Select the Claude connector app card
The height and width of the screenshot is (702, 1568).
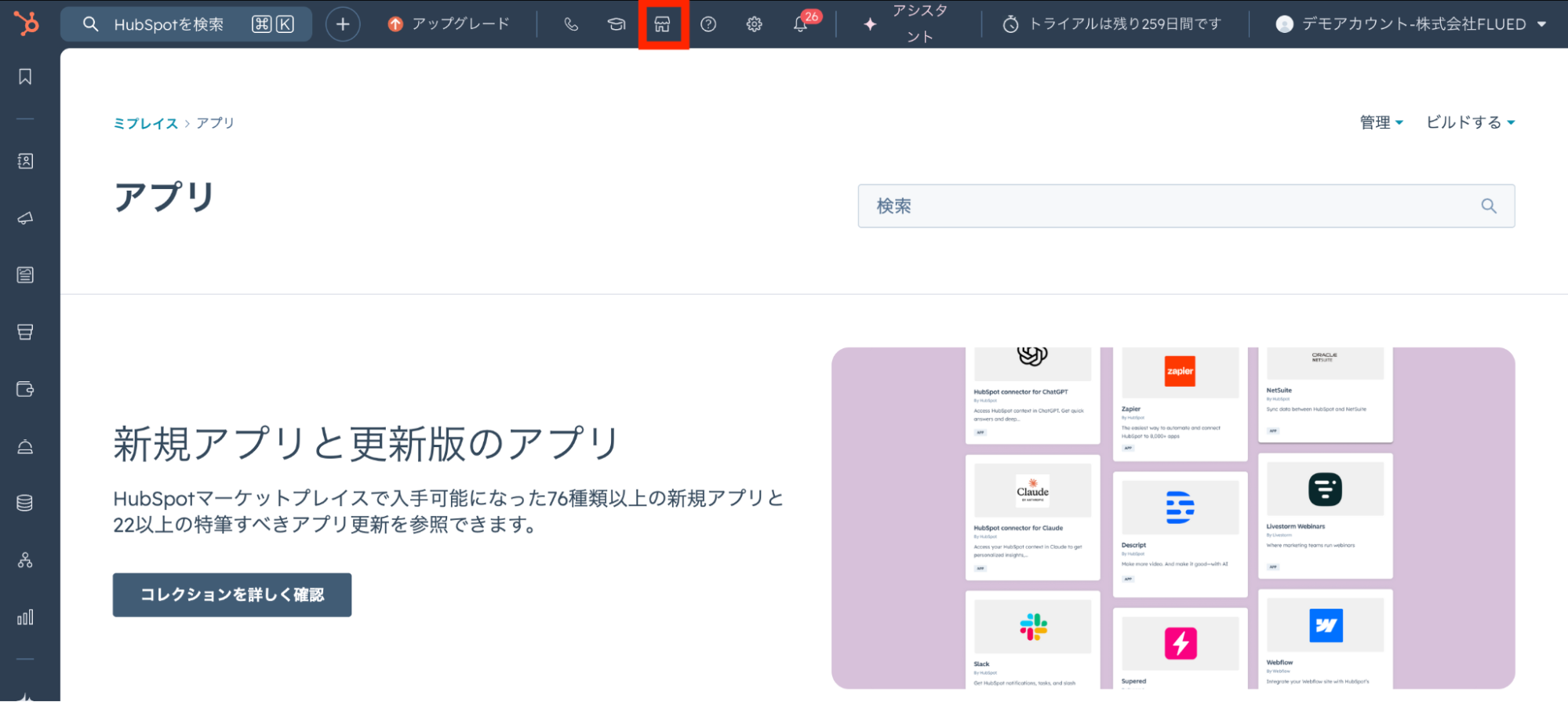pyautogui.click(x=1032, y=518)
